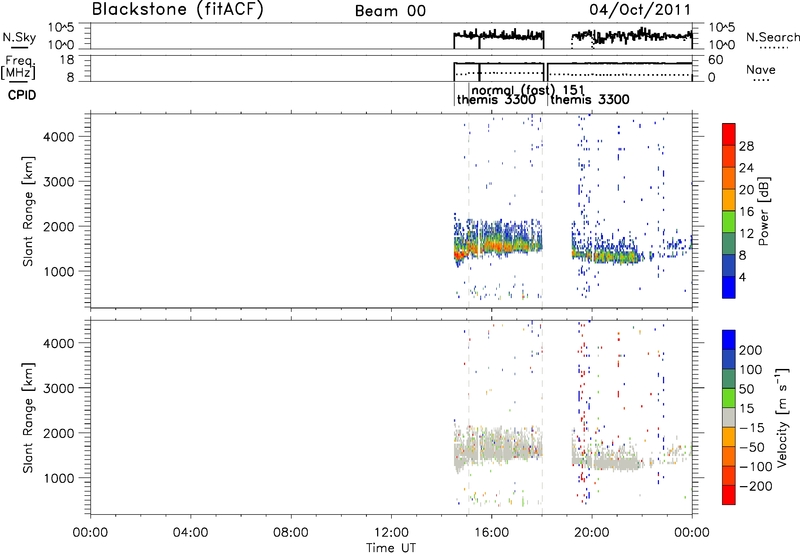Click the Slant Range label of velocity panel
800x554 pixels.
tap(28, 418)
